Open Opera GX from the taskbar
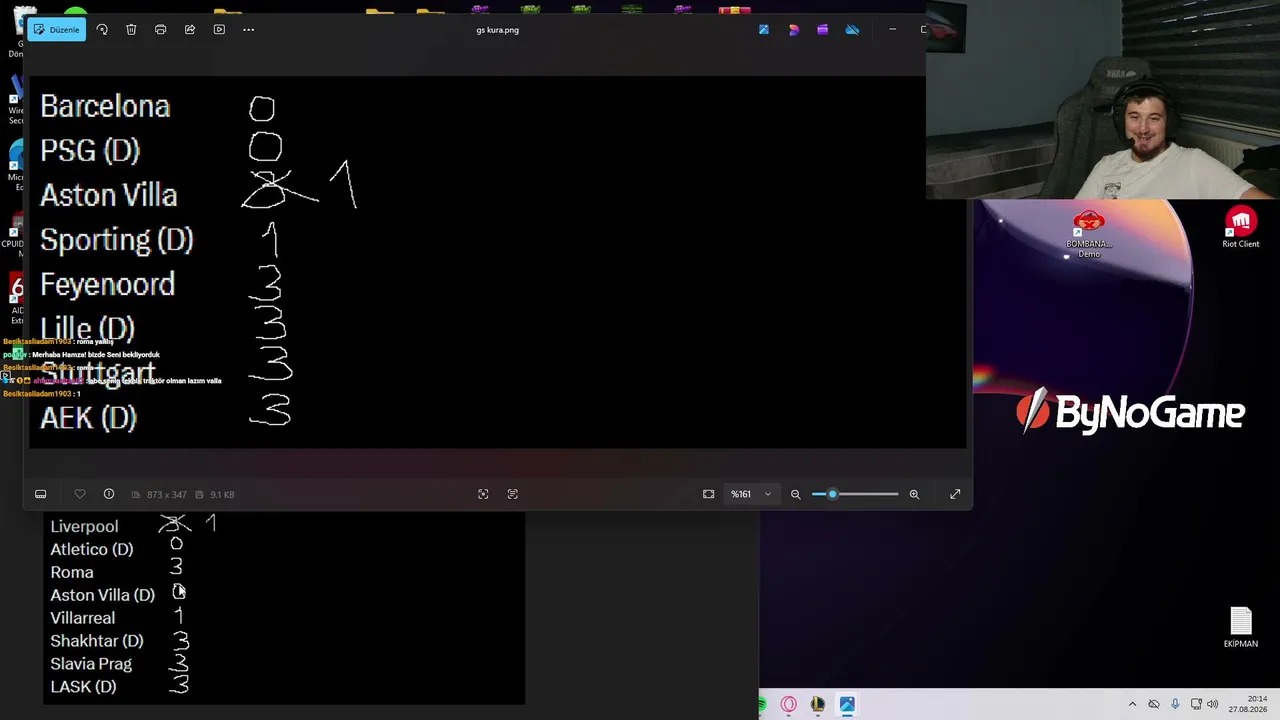 (789, 705)
